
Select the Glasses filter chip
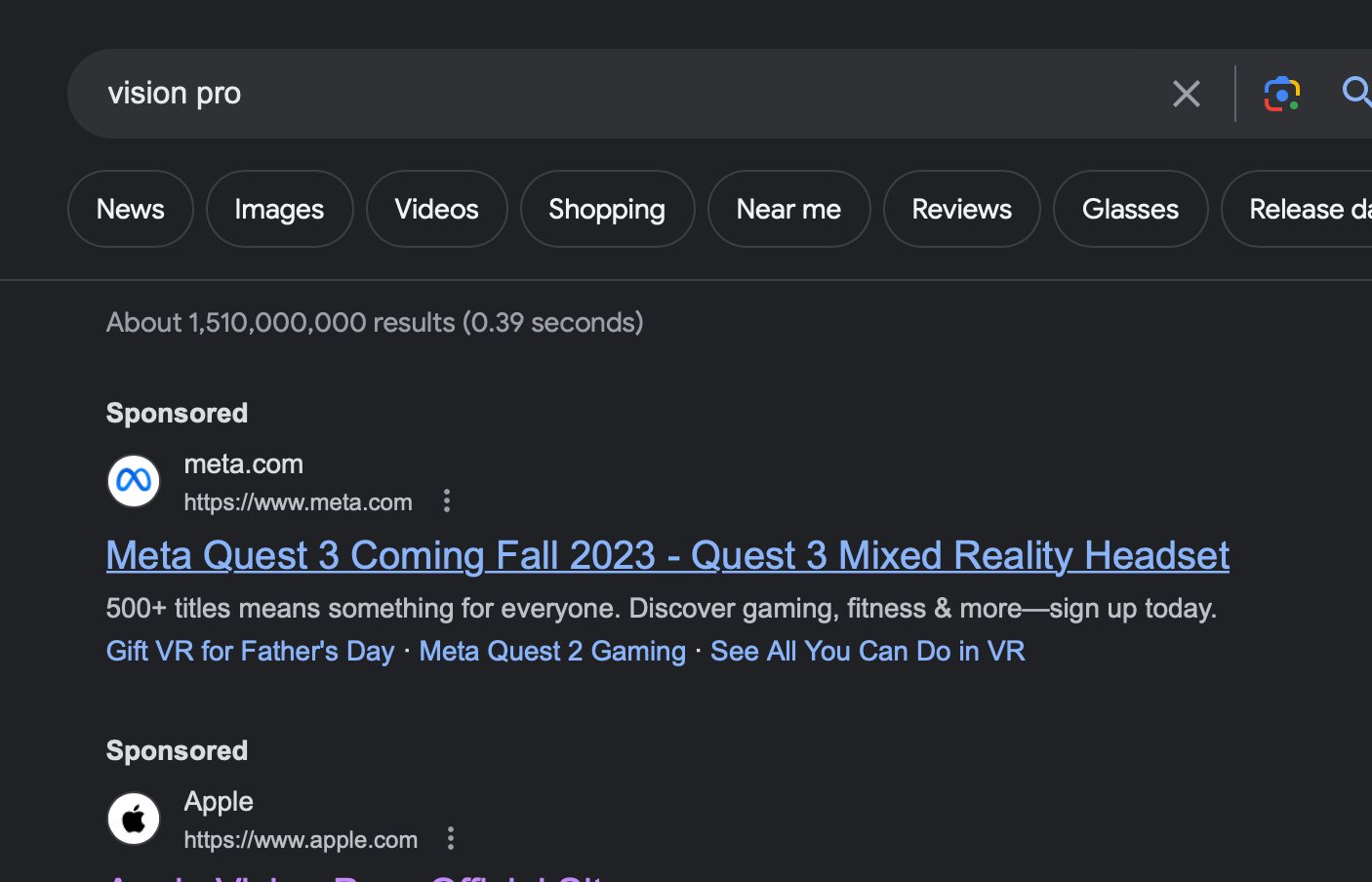[1130, 209]
